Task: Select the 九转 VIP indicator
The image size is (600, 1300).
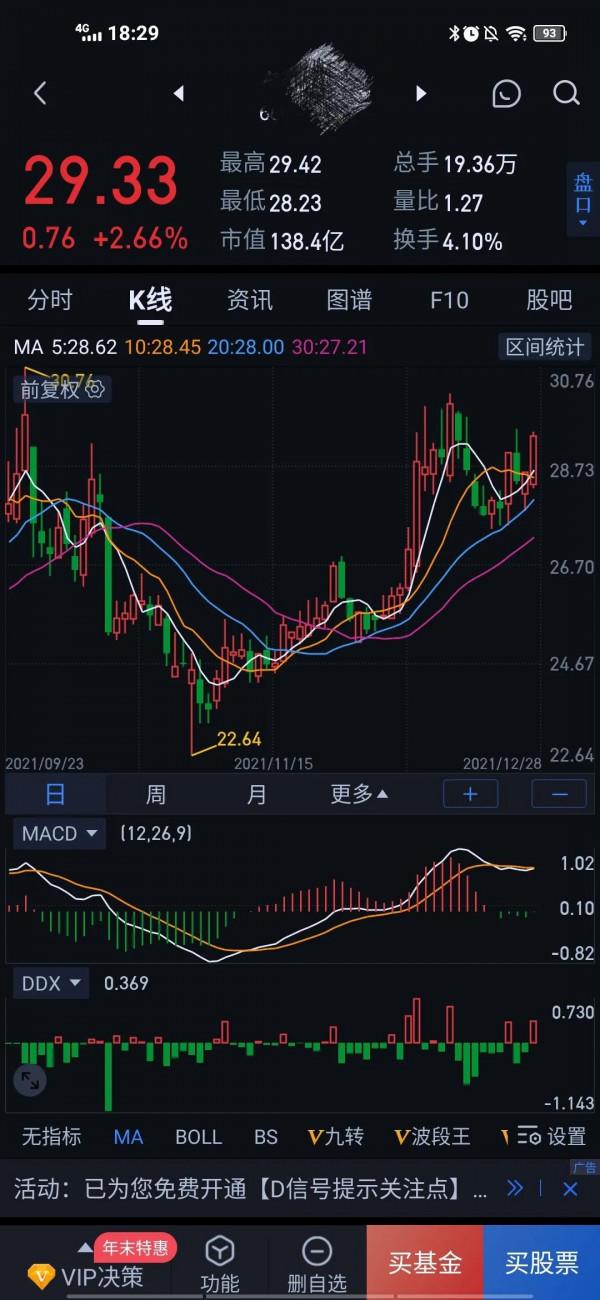Action: pyautogui.click(x=336, y=1137)
